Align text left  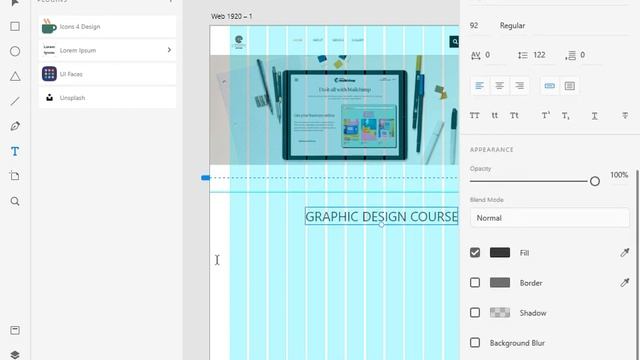(480, 86)
